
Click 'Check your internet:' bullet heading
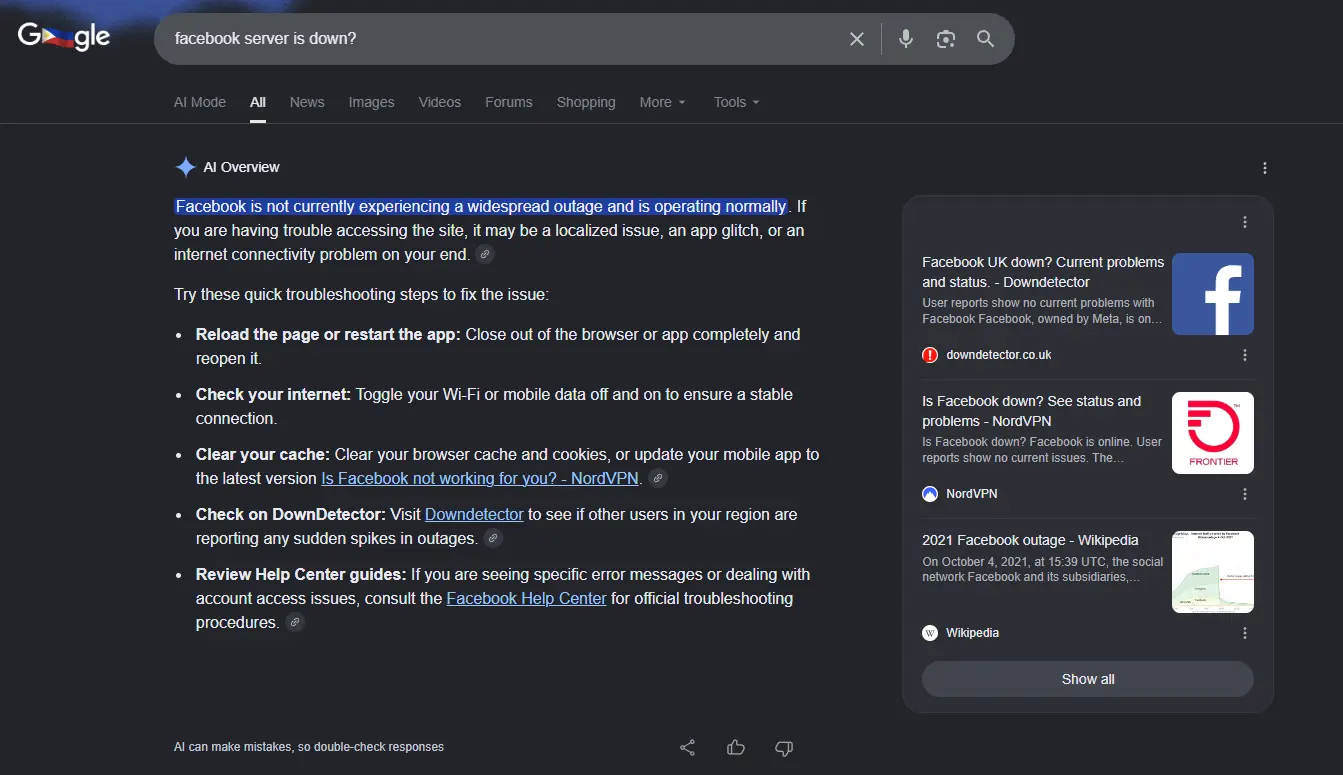pyautogui.click(x=274, y=395)
